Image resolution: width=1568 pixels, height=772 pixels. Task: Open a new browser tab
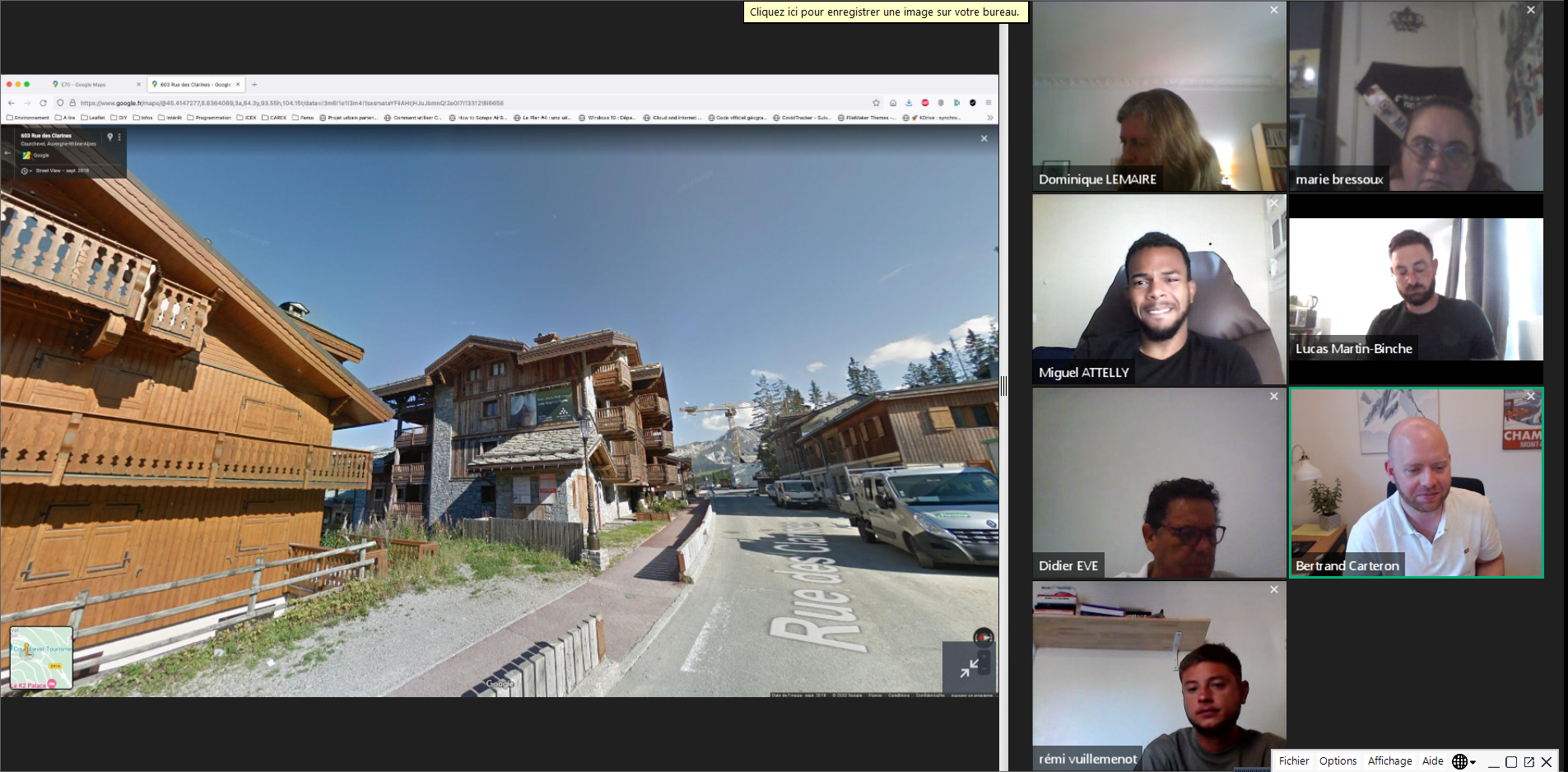254,84
